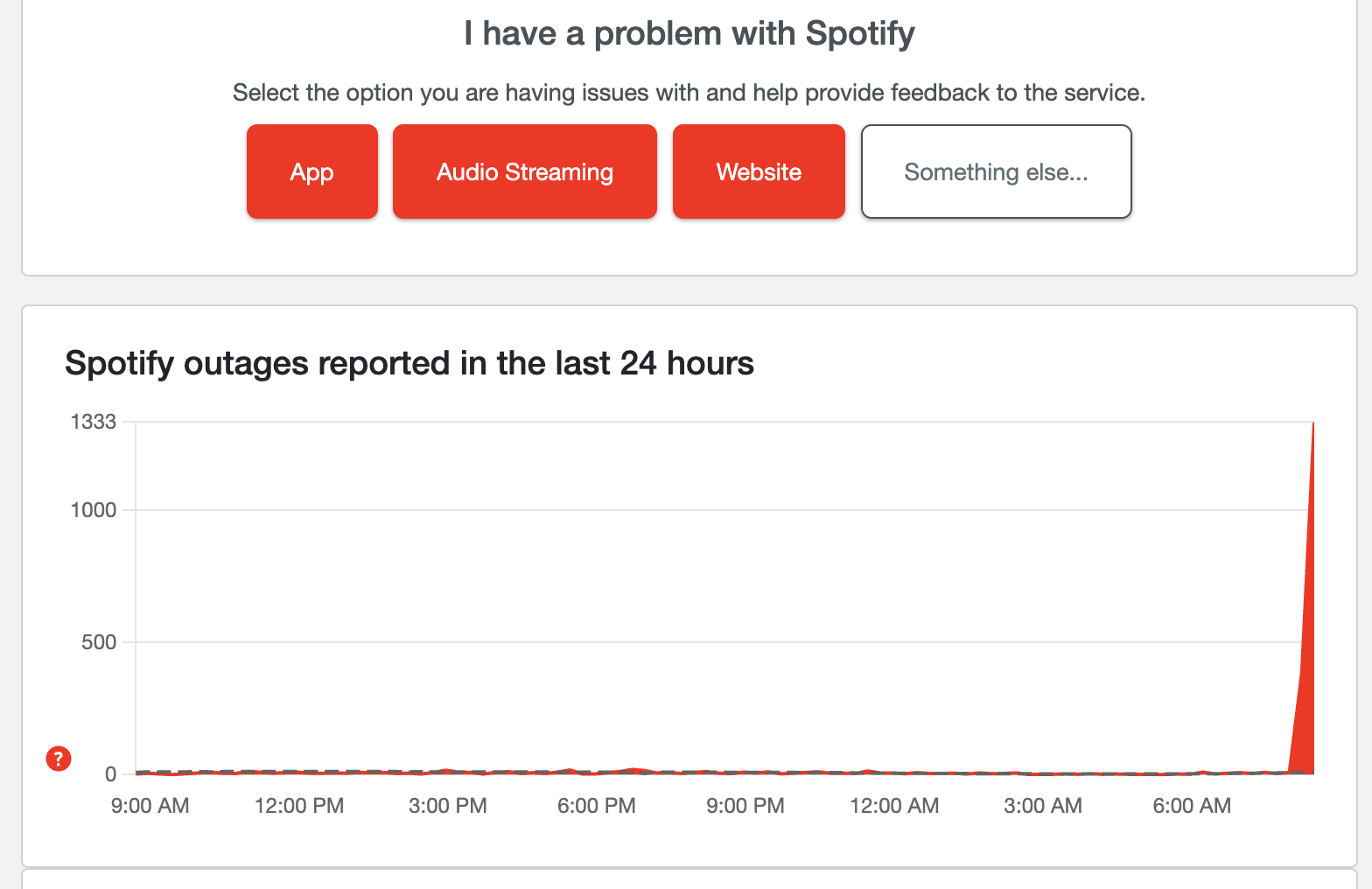Report a problem with the App
1372x889 pixels.
pos(312,171)
